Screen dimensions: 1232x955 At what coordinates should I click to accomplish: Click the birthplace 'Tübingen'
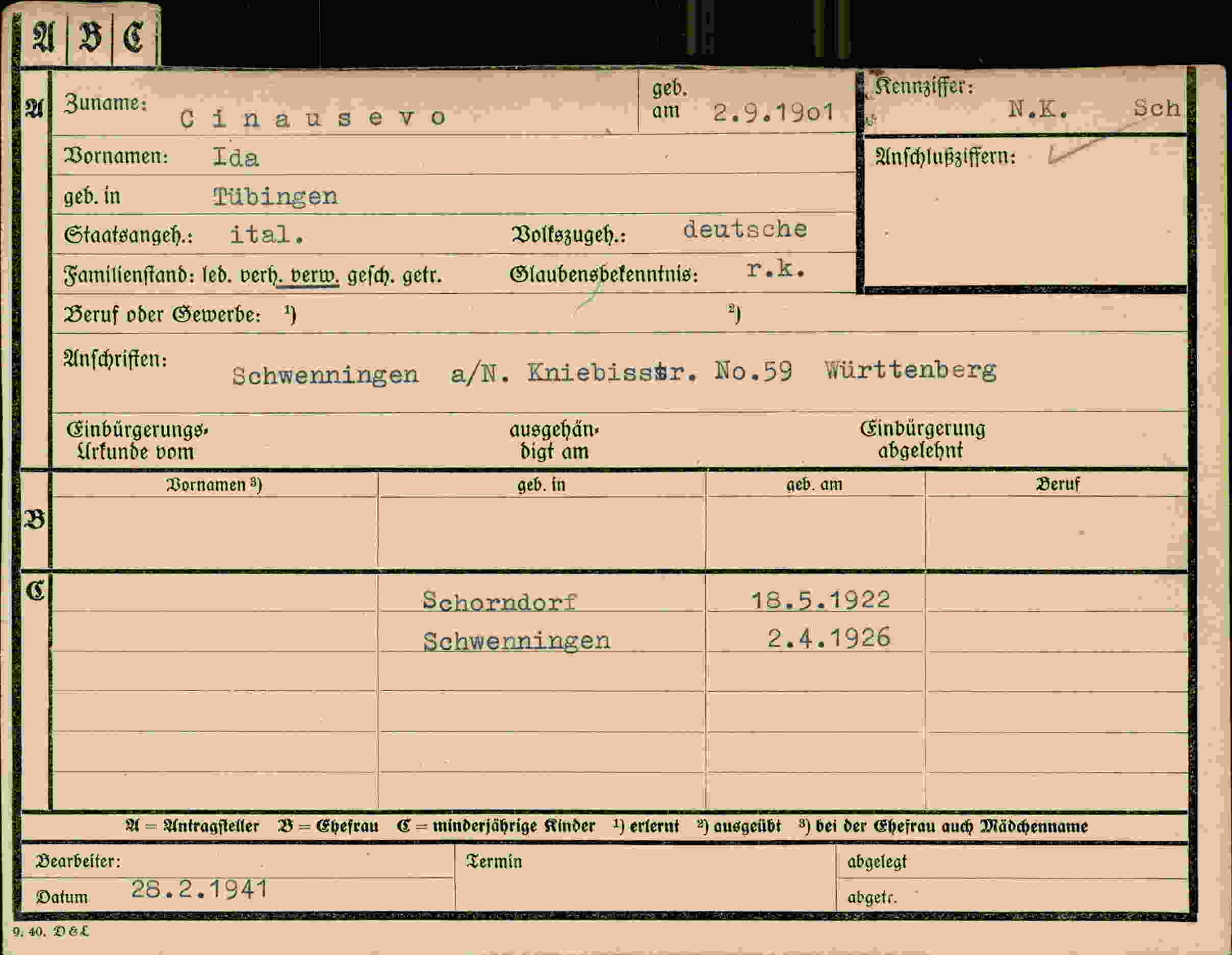pyautogui.click(x=275, y=196)
